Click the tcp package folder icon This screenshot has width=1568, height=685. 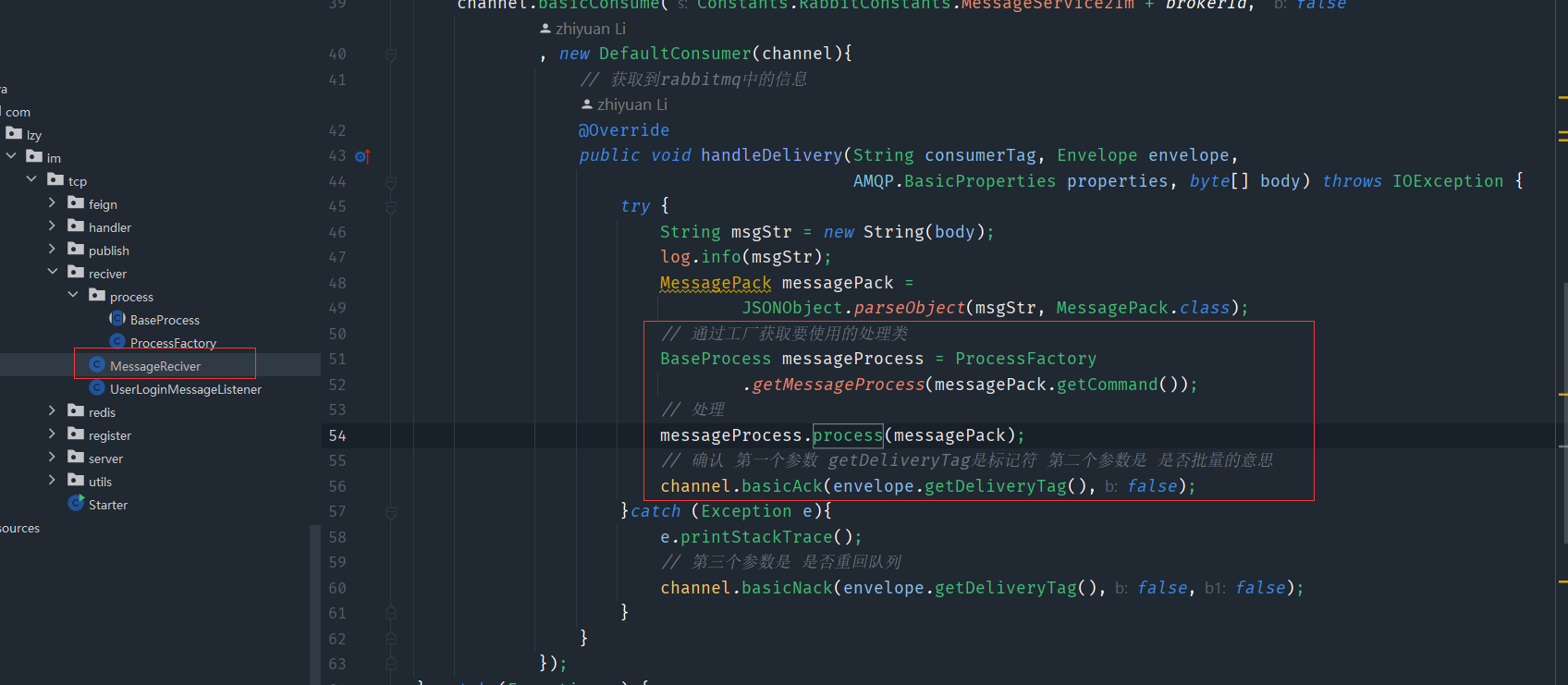pyautogui.click(x=55, y=179)
